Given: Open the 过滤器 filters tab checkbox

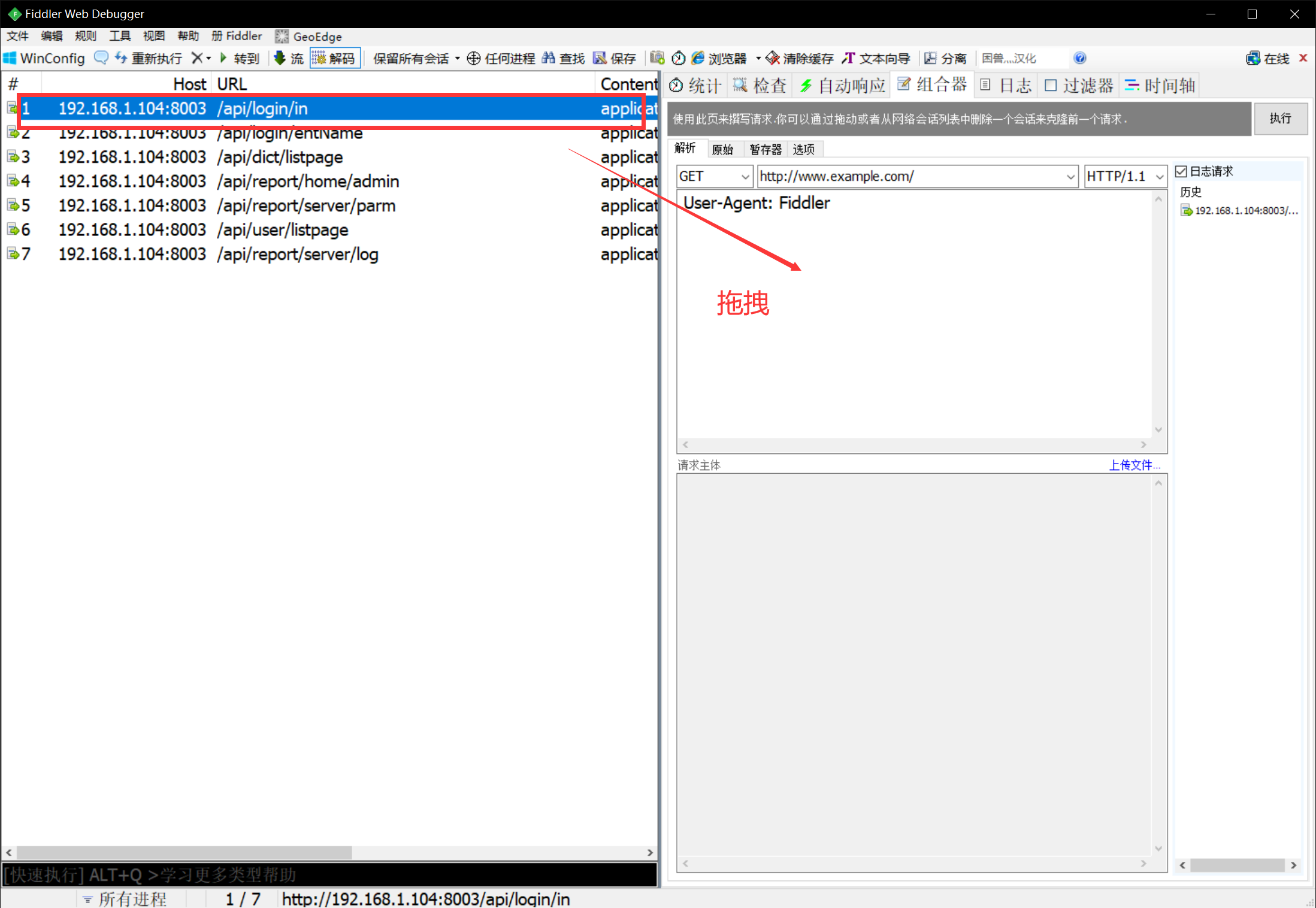Looking at the screenshot, I should pyautogui.click(x=1050, y=86).
